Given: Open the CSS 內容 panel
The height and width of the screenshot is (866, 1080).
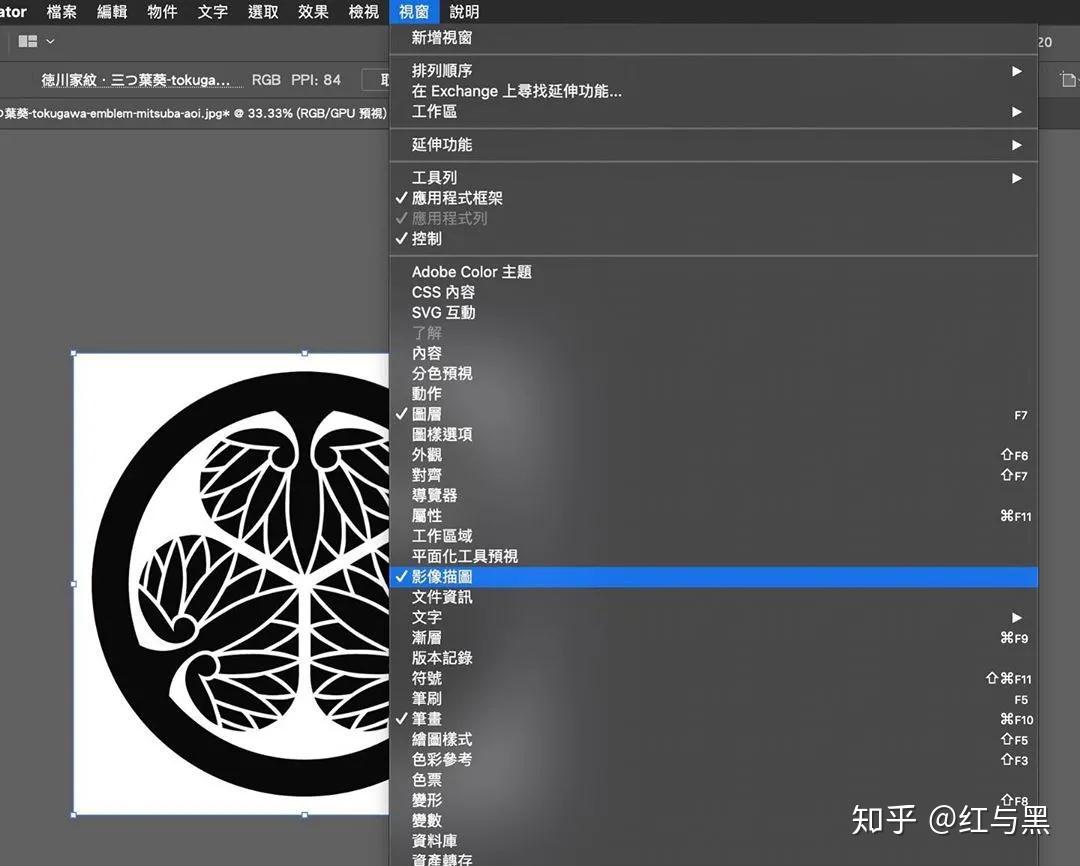Looking at the screenshot, I should pyautogui.click(x=714, y=292).
